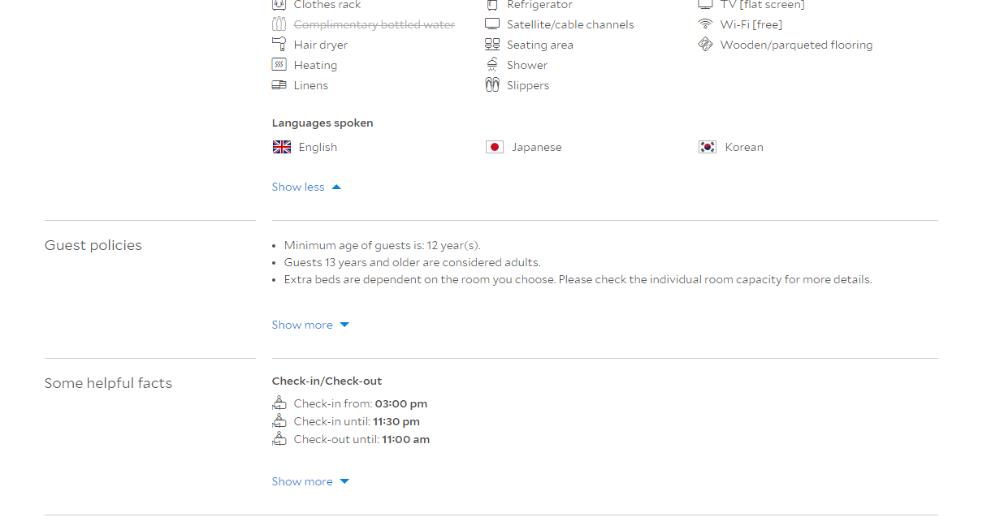Click the Some helpful facts heading
The image size is (1000, 530).
pos(108,383)
